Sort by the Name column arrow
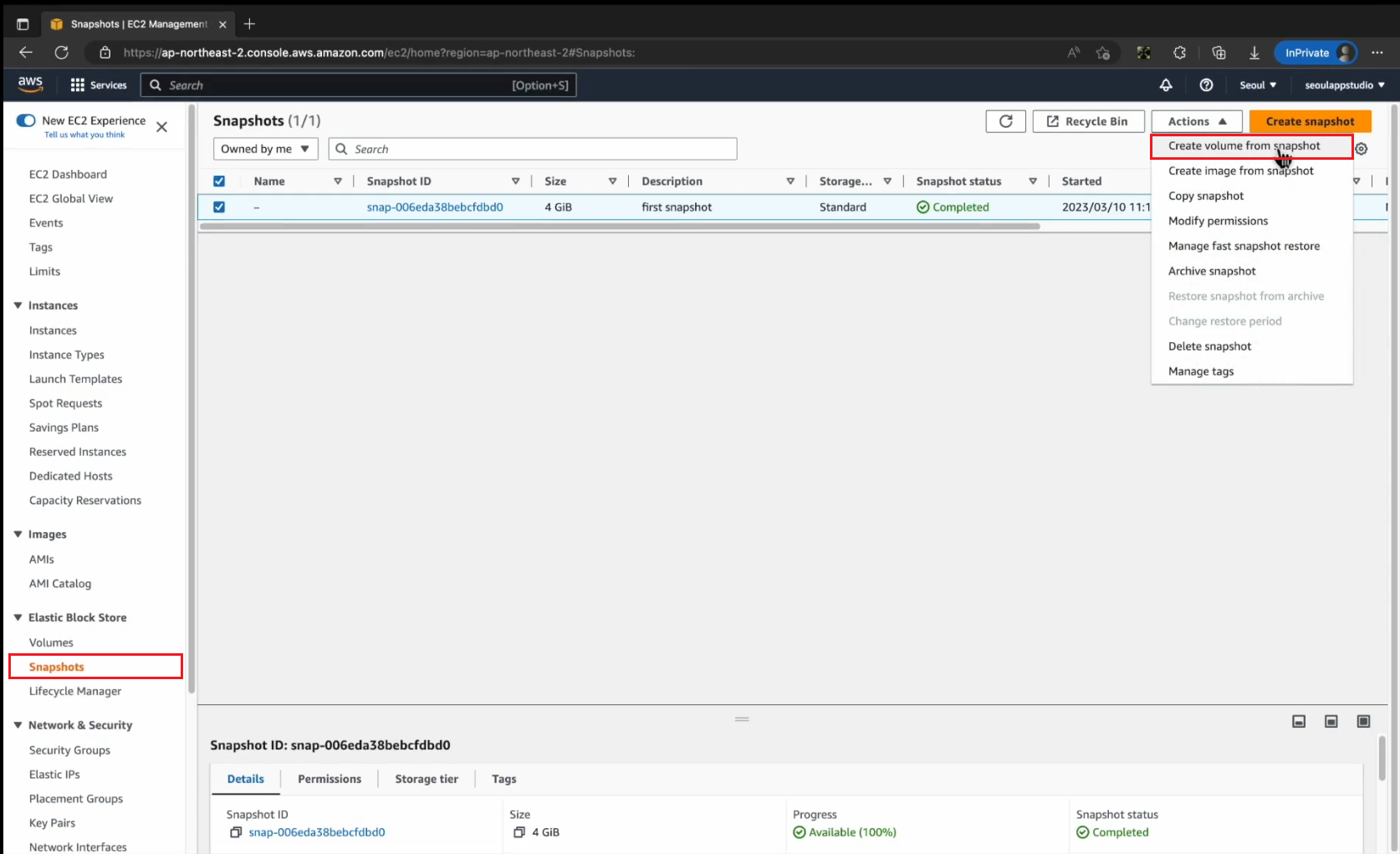Screen dimensions: 1400x854 [x=338, y=182]
